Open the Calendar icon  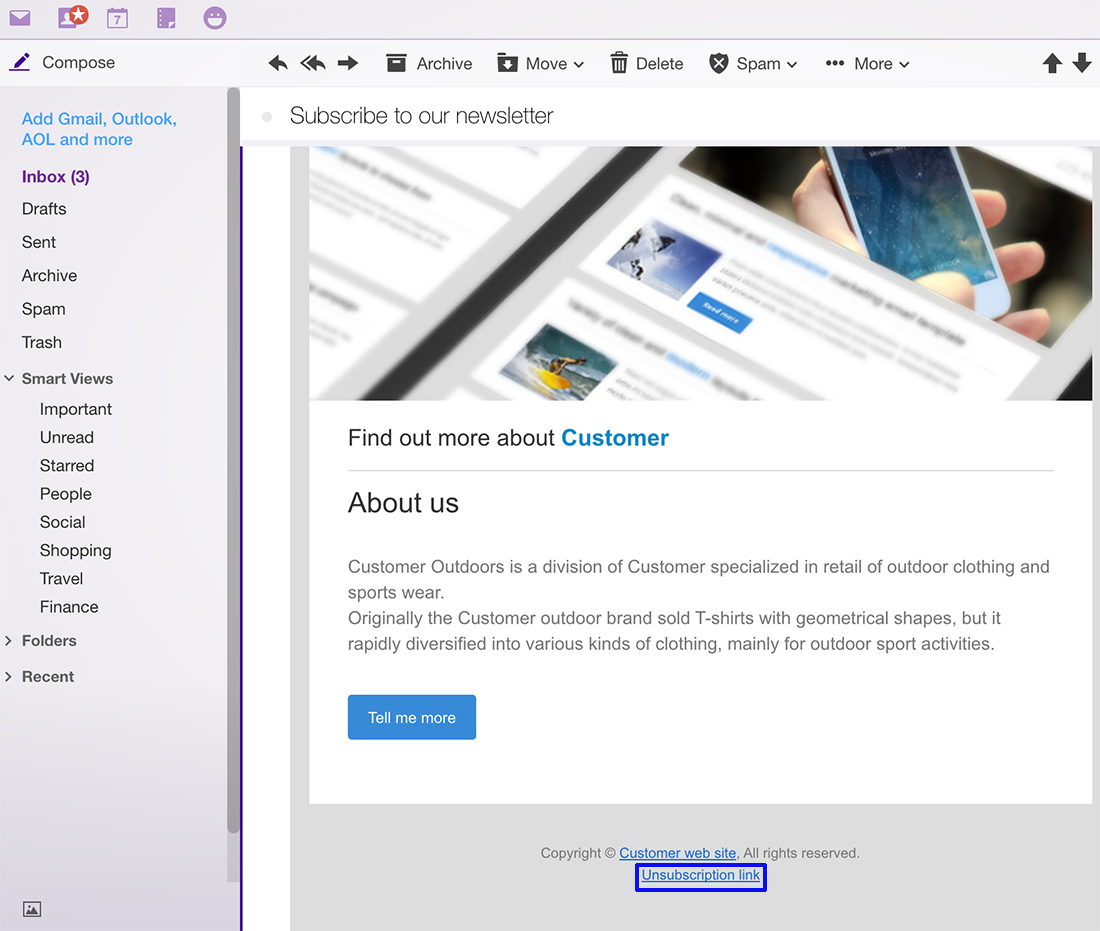click(x=117, y=18)
